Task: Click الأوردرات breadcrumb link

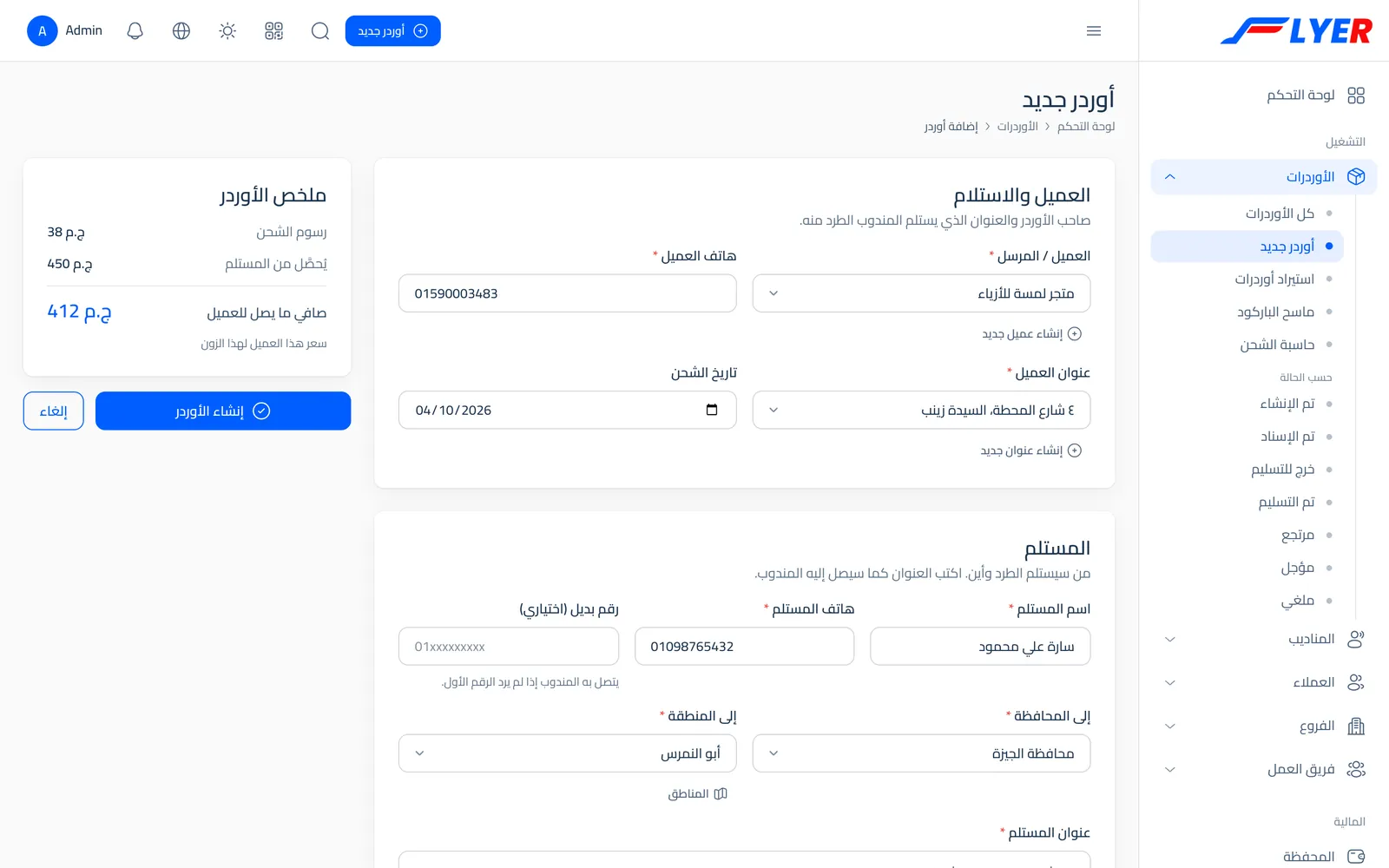Action: point(1017,127)
